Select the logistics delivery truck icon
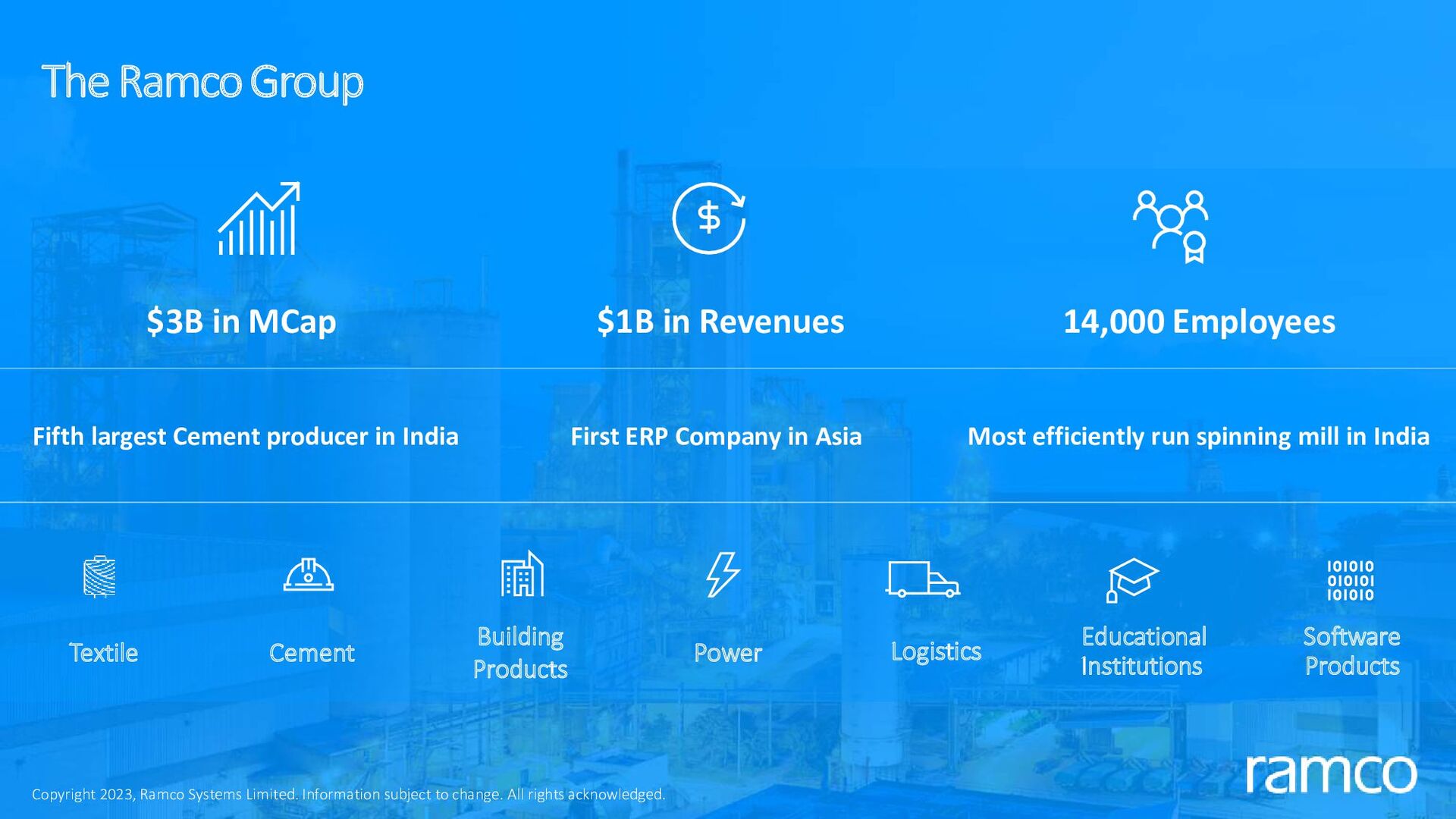 pyautogui.click(x=923, y=579)
